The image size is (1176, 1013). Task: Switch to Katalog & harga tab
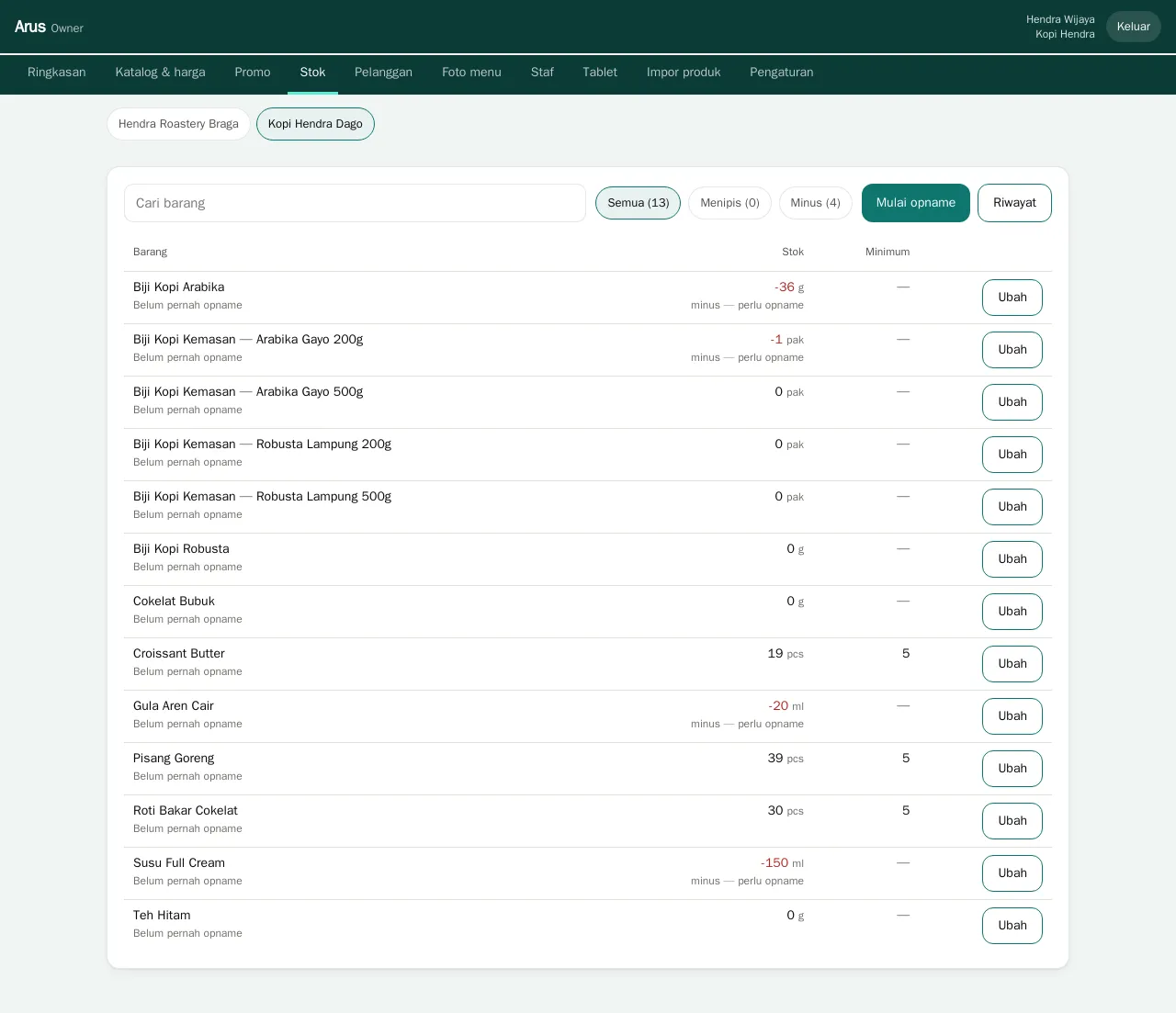coord(161,73)
